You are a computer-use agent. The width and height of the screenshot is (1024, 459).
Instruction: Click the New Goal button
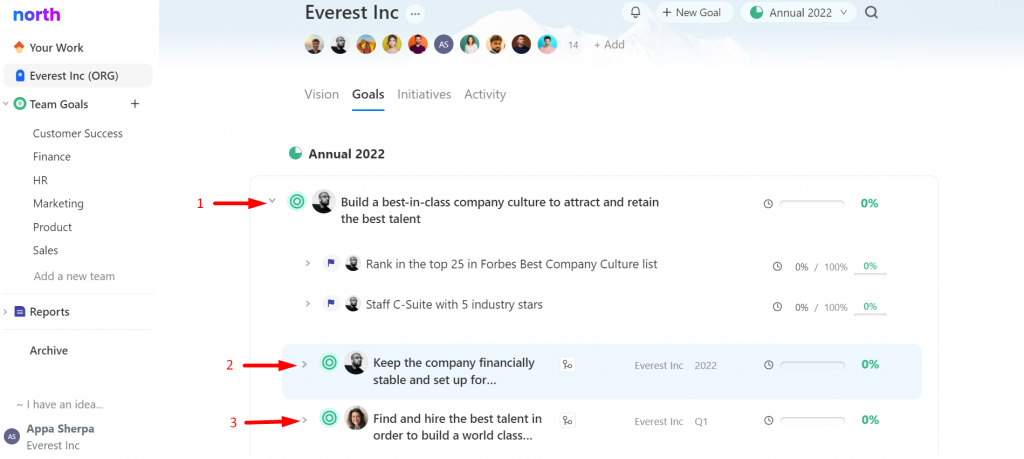pyautogui.click(x=692, y=12)
